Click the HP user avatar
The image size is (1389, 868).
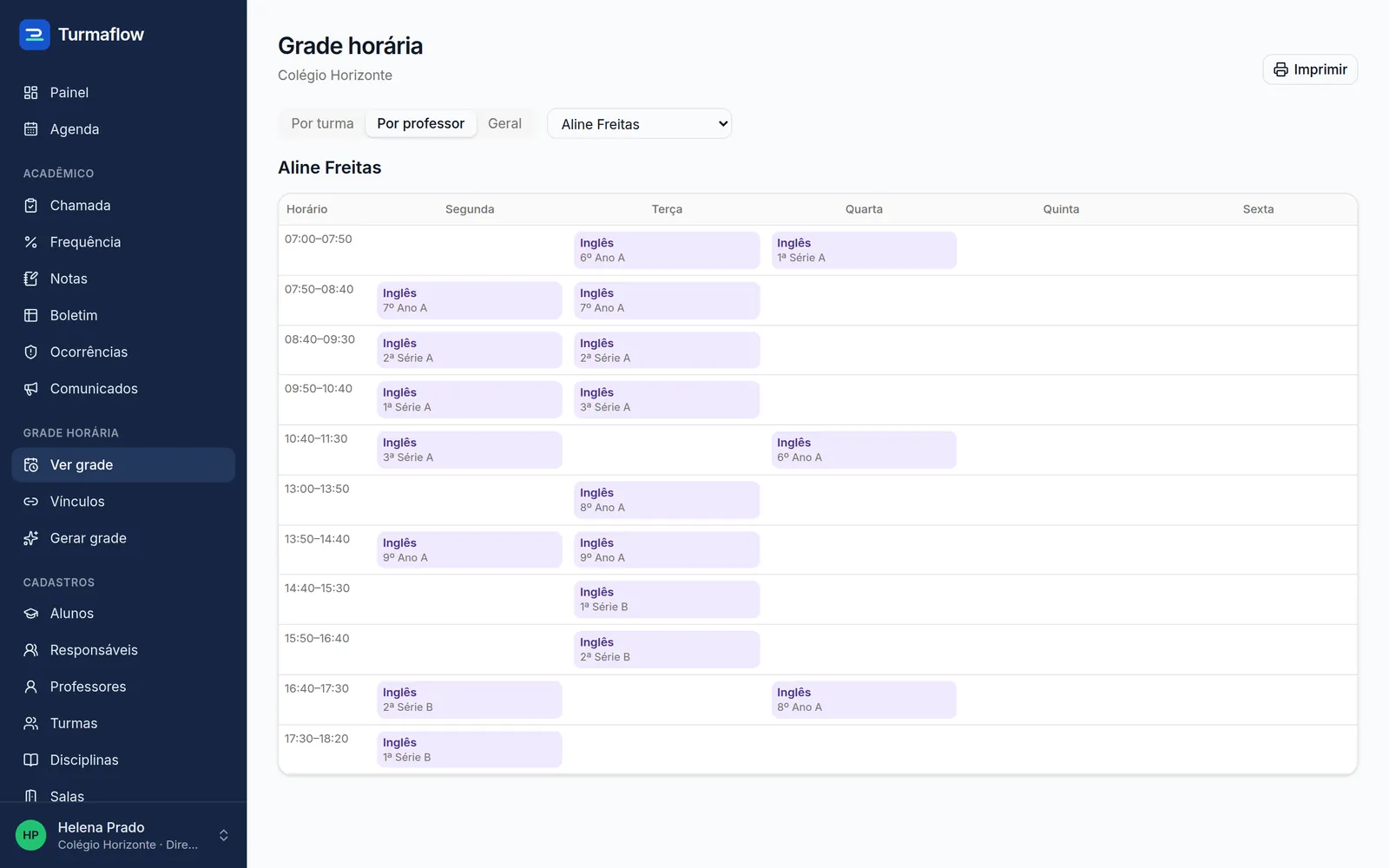point(31,835)
